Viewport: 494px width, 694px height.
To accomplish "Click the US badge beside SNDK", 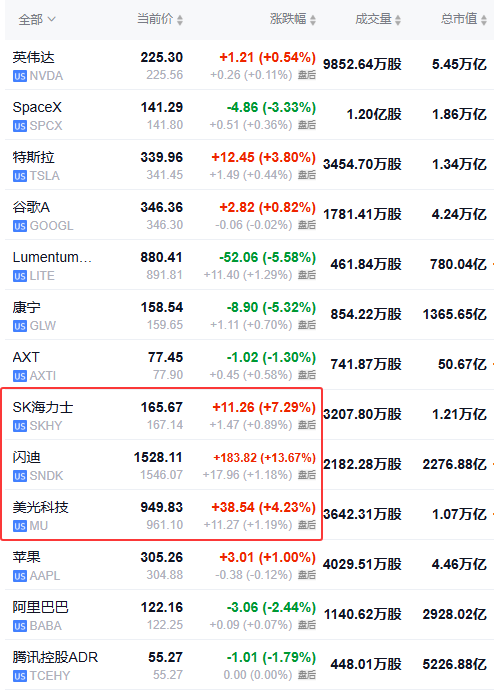I will (x=20, y=476).
